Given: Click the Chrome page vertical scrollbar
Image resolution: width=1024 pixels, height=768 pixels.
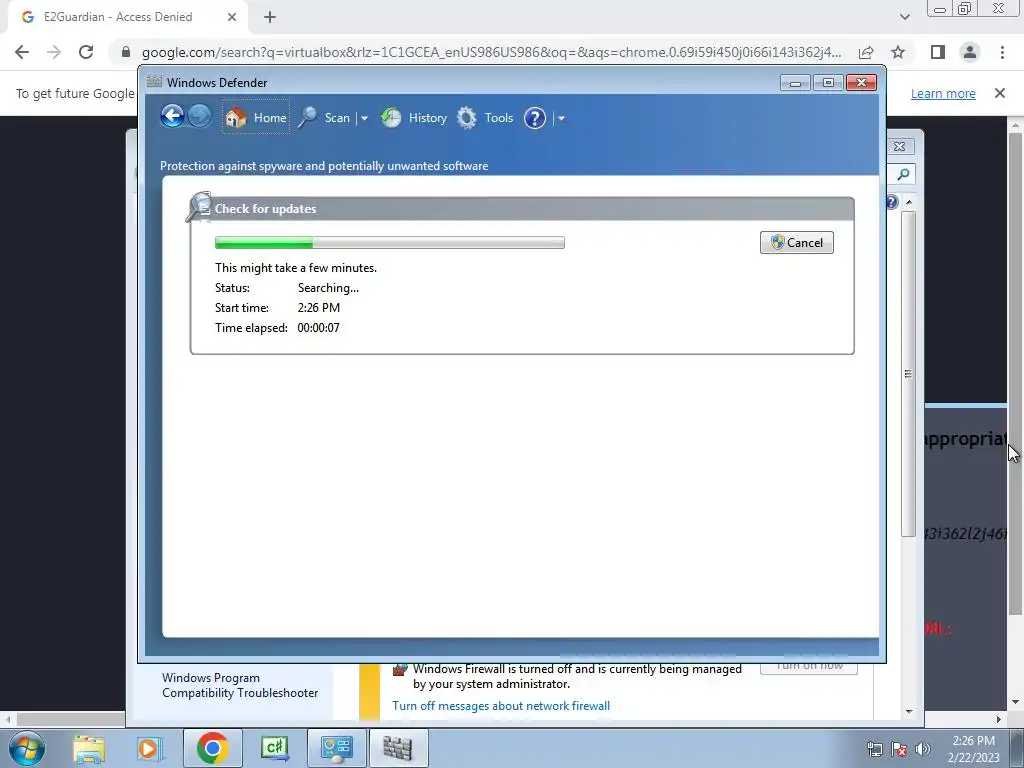Looking at the screenshot, I should 1015,373.
